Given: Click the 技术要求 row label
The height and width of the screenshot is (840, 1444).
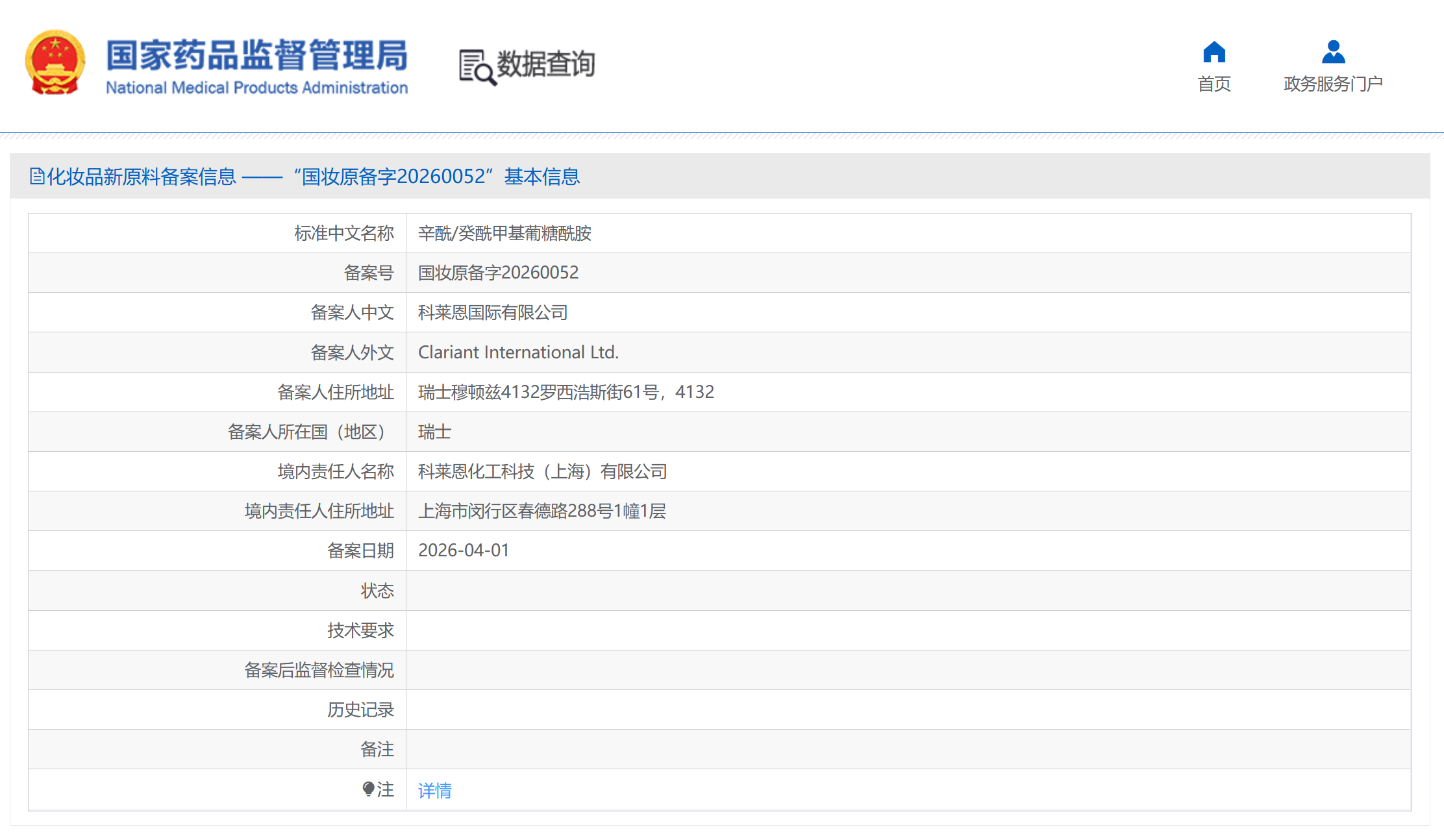Looking at the screenshot, I should pyautogui.click(x=360, y=630).
